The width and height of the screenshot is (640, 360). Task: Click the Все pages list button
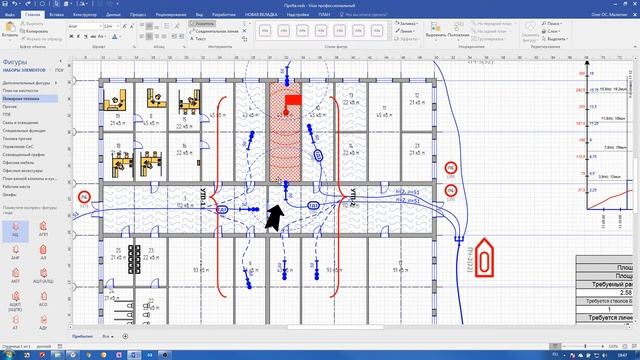108,336
